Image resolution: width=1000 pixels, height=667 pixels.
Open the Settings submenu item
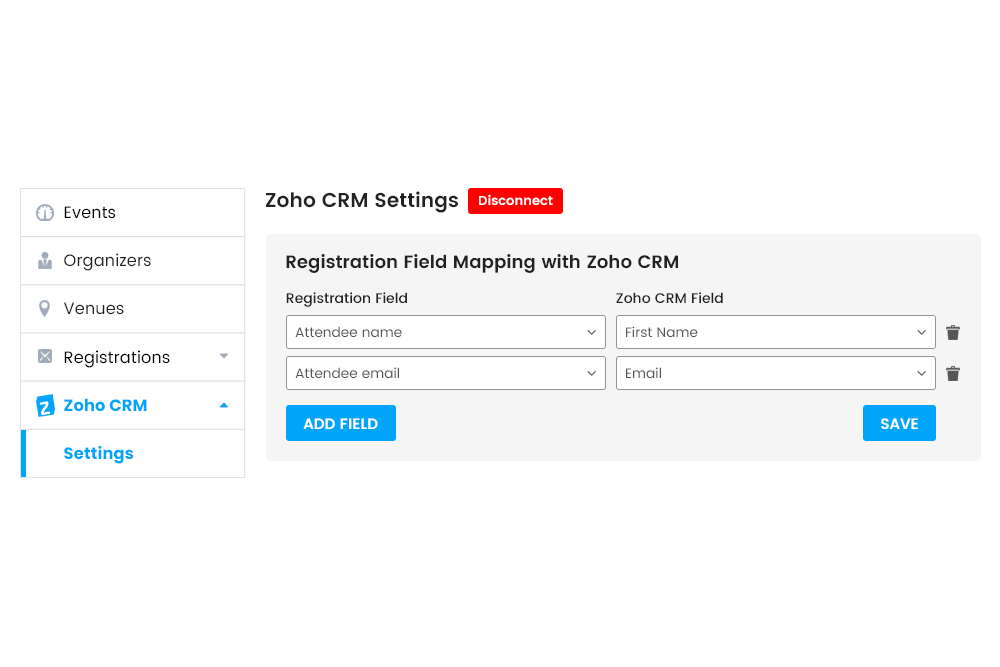click(133, 453)
